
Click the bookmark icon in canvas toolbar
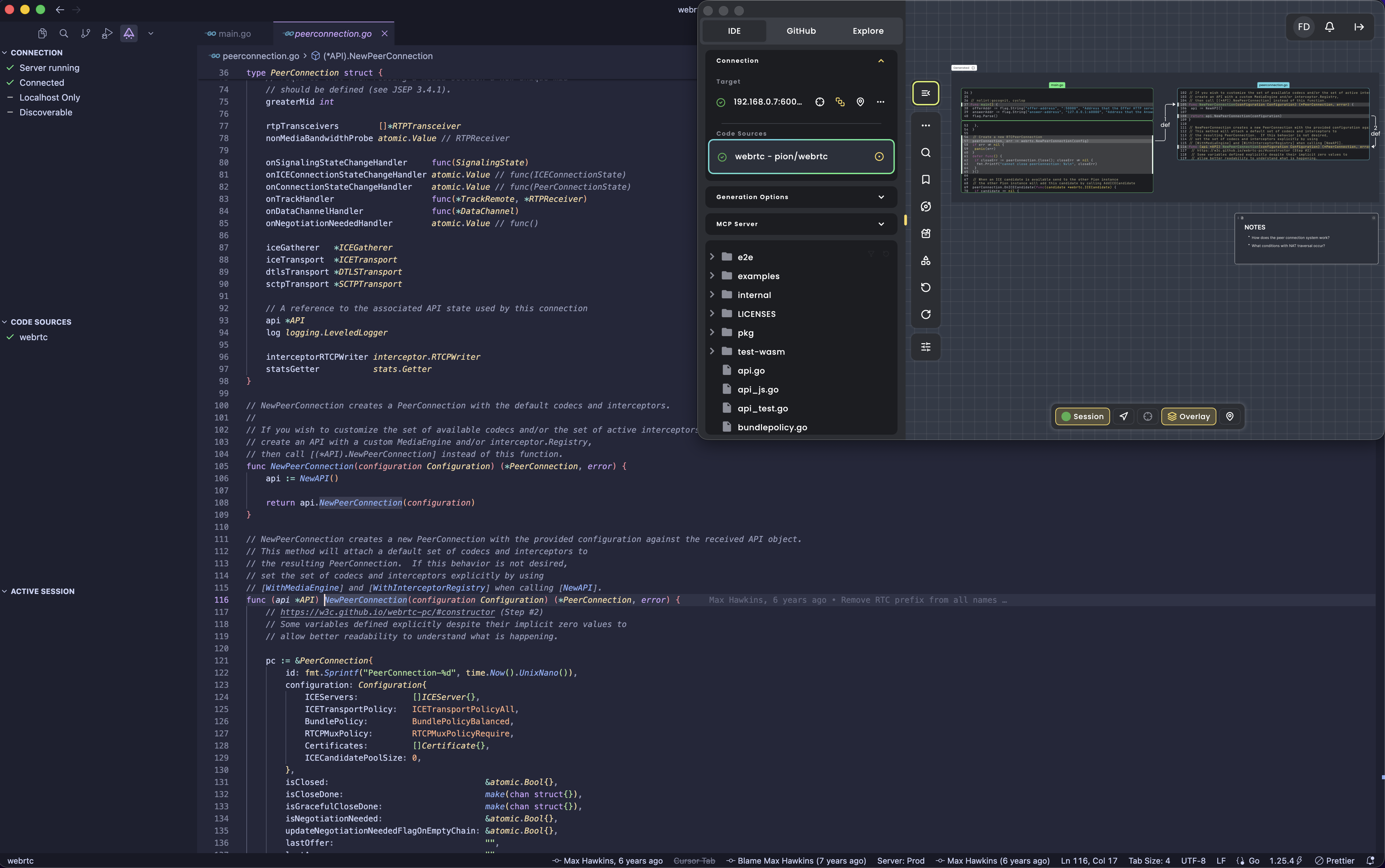pyautogui.click(x=925, y=180)
